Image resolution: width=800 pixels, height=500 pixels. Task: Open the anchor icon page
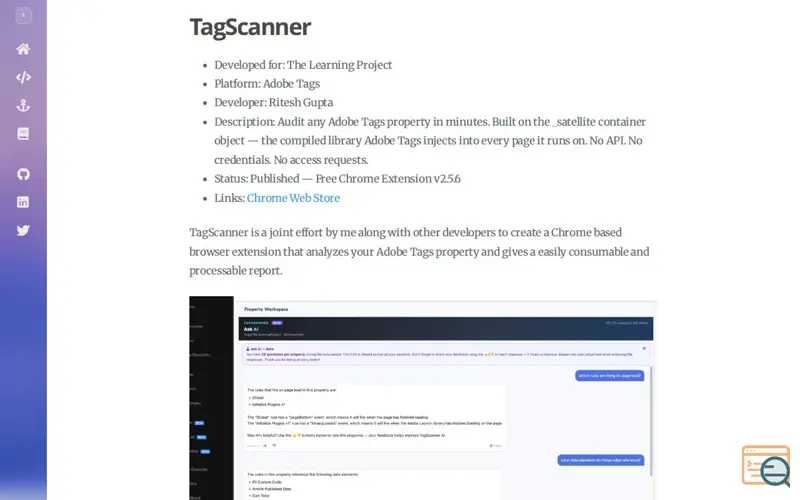tap(23, 106)
